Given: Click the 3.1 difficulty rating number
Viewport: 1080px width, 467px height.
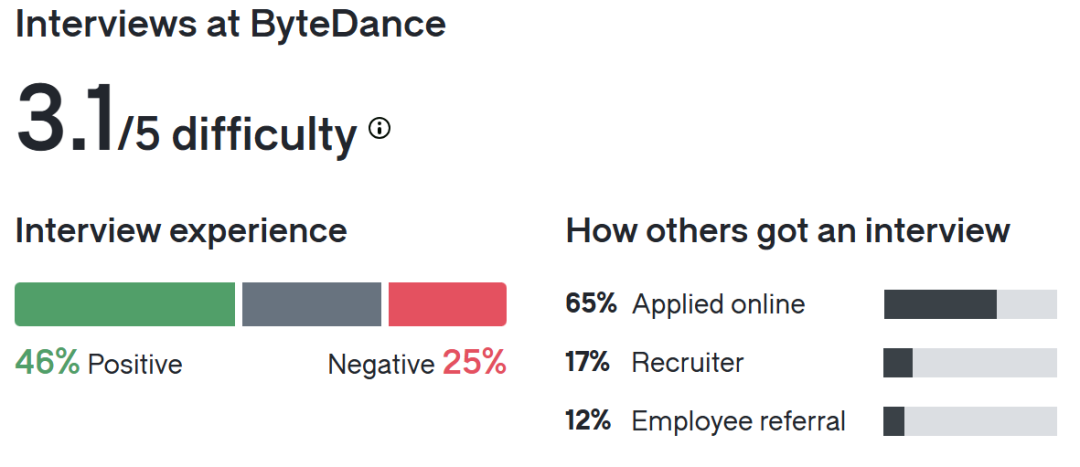Looking at the screenshot, I should click(x=65, y=121).
